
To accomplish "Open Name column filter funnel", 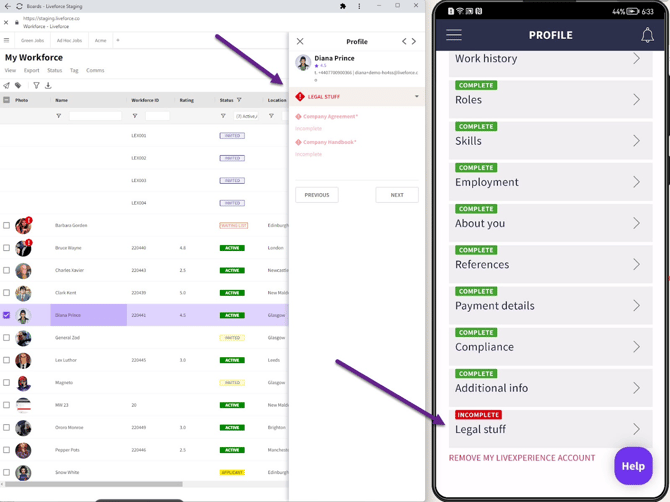I will click(59, 116).
